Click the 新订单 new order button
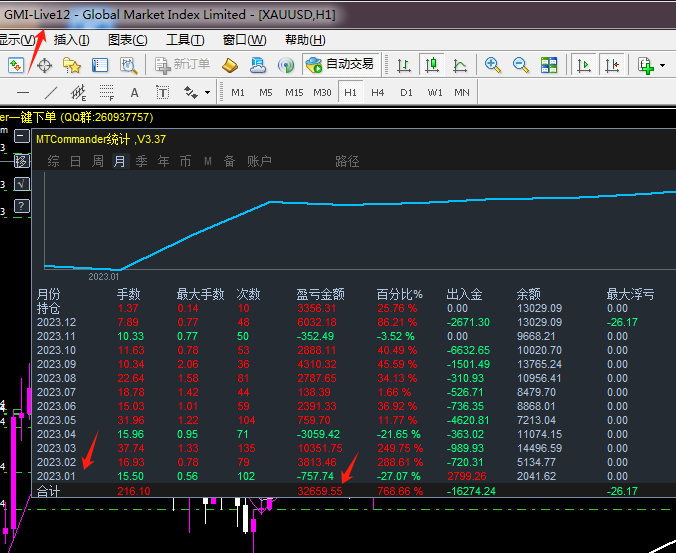This screenshot has width=676, height=553. [x=183, y=65]
